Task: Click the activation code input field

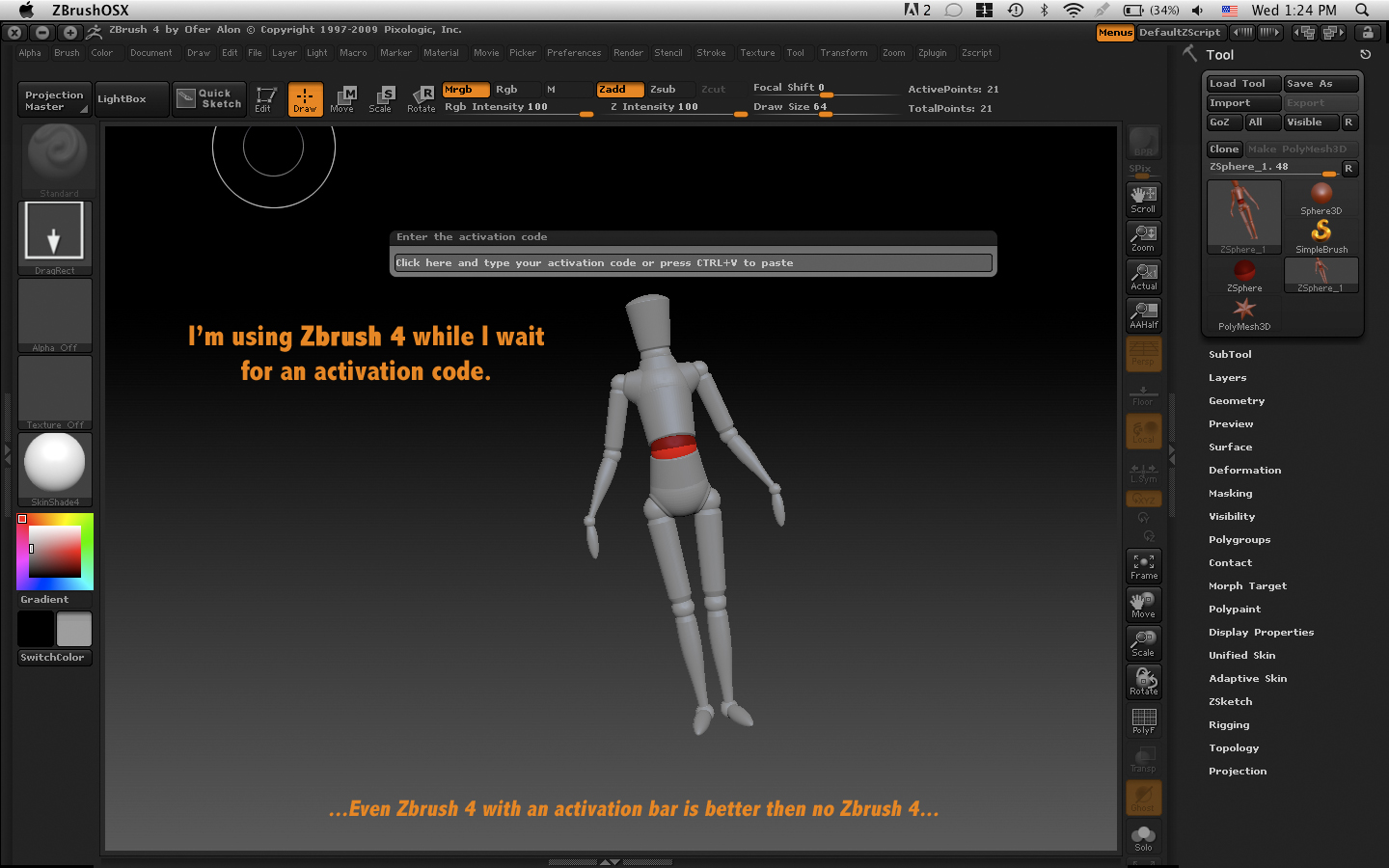Action: pos(693,262)
